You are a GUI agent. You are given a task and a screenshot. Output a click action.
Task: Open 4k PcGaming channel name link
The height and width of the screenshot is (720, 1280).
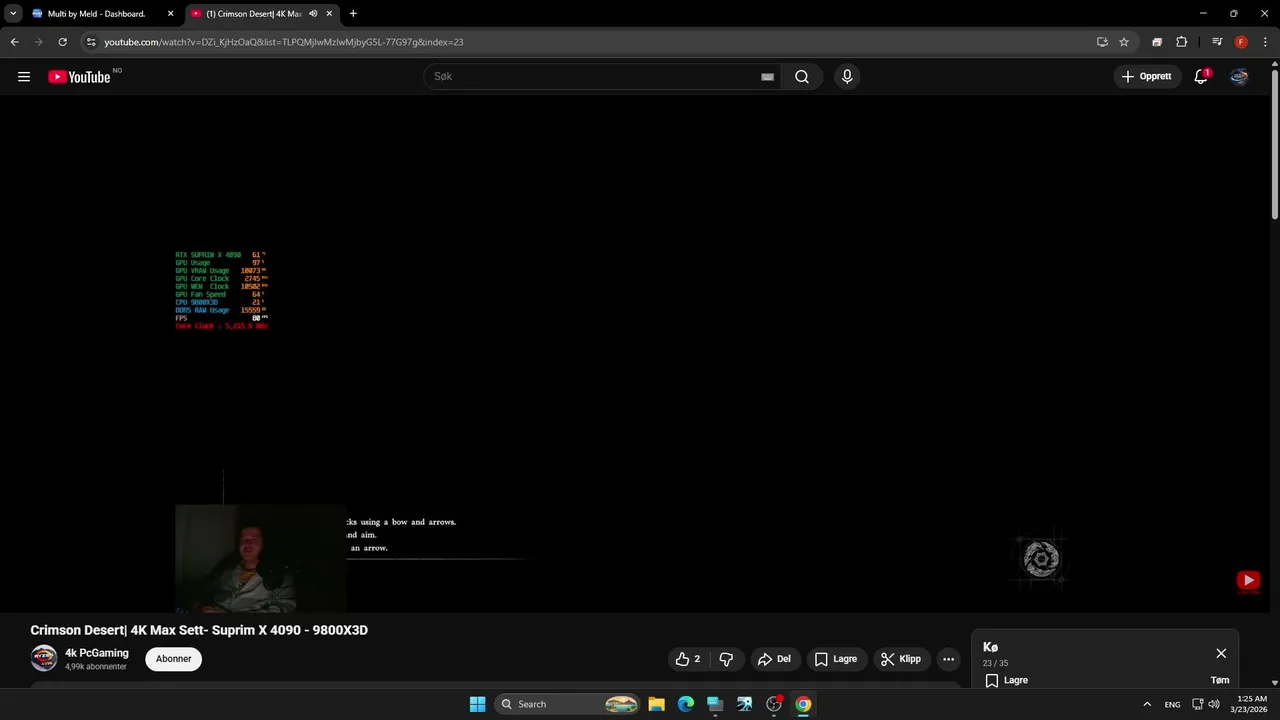(x=97, y=653)
